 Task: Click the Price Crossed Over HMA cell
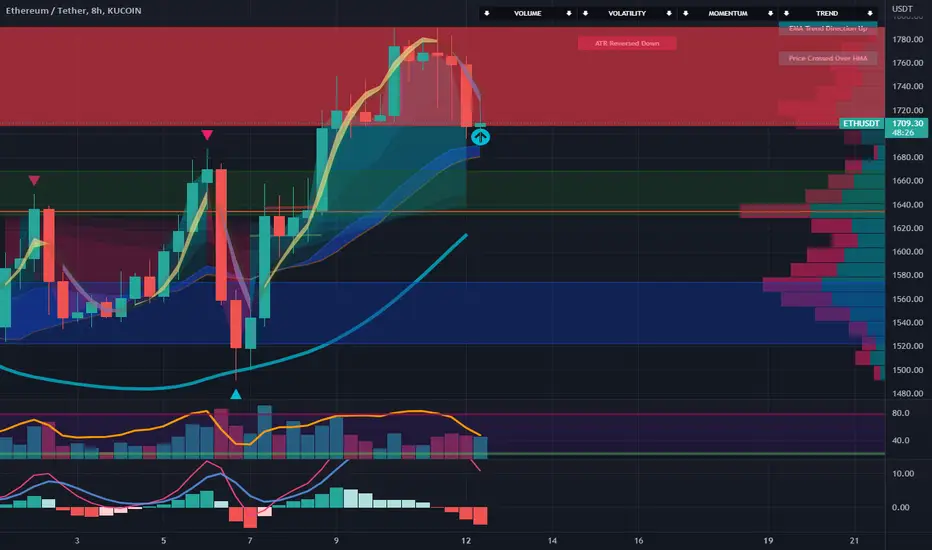[x=827, y=58]
